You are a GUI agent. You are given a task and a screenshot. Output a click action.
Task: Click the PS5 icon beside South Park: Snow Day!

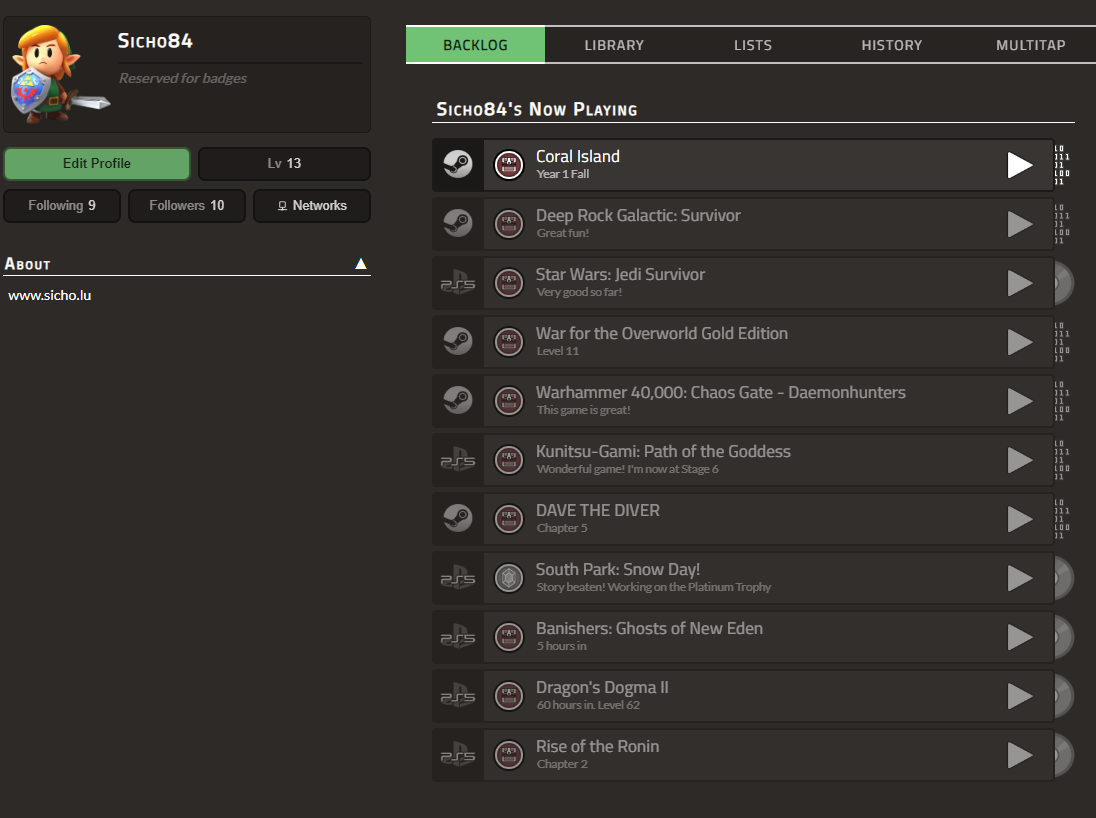click(x=458, y=578)
